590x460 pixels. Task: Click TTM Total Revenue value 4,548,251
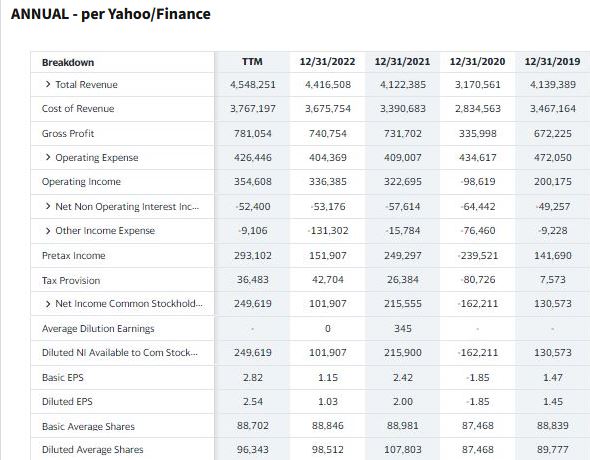pyautogui.click(x=253, y=85)
